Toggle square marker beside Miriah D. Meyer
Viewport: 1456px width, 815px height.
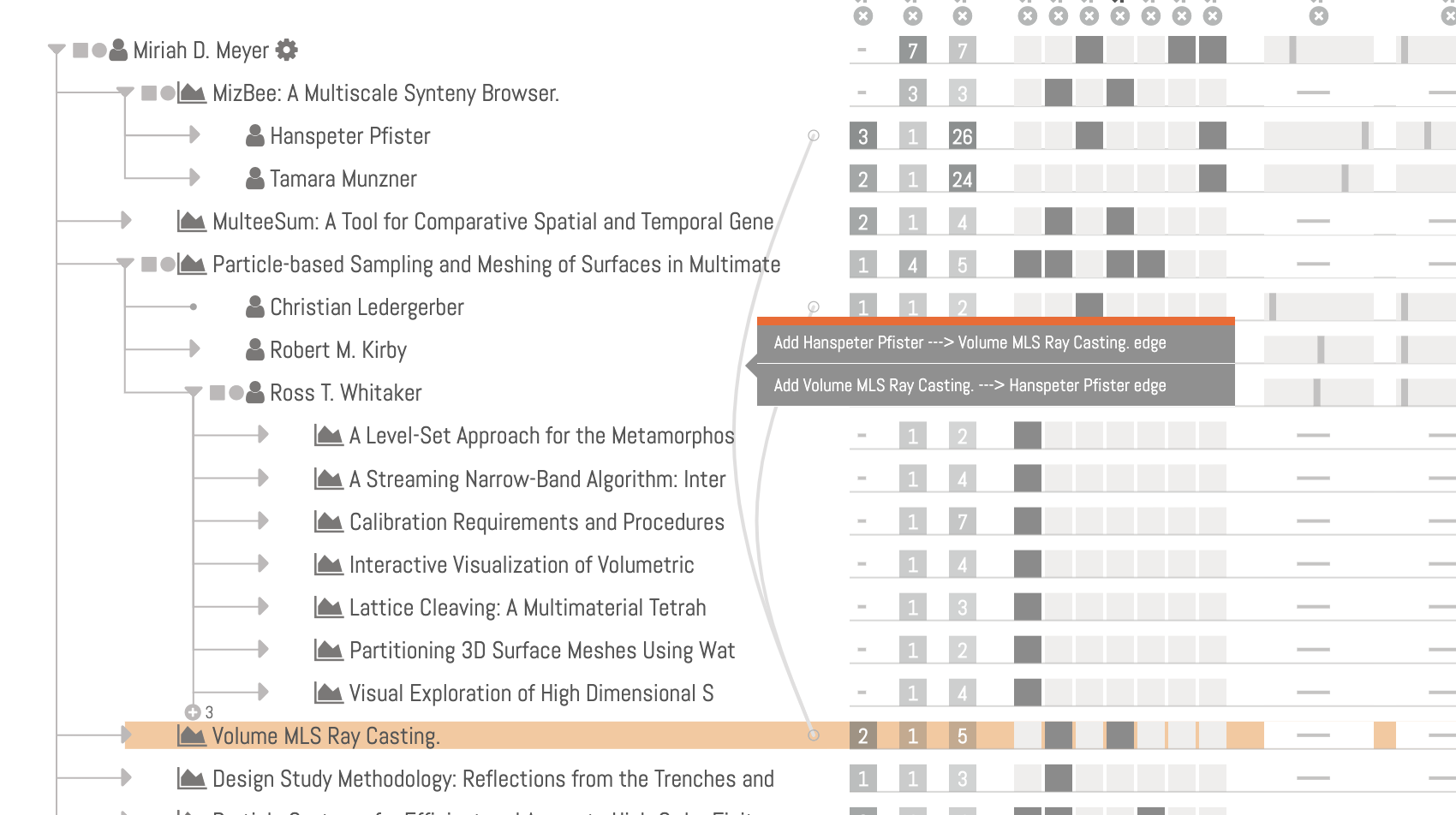click(81, 51)
